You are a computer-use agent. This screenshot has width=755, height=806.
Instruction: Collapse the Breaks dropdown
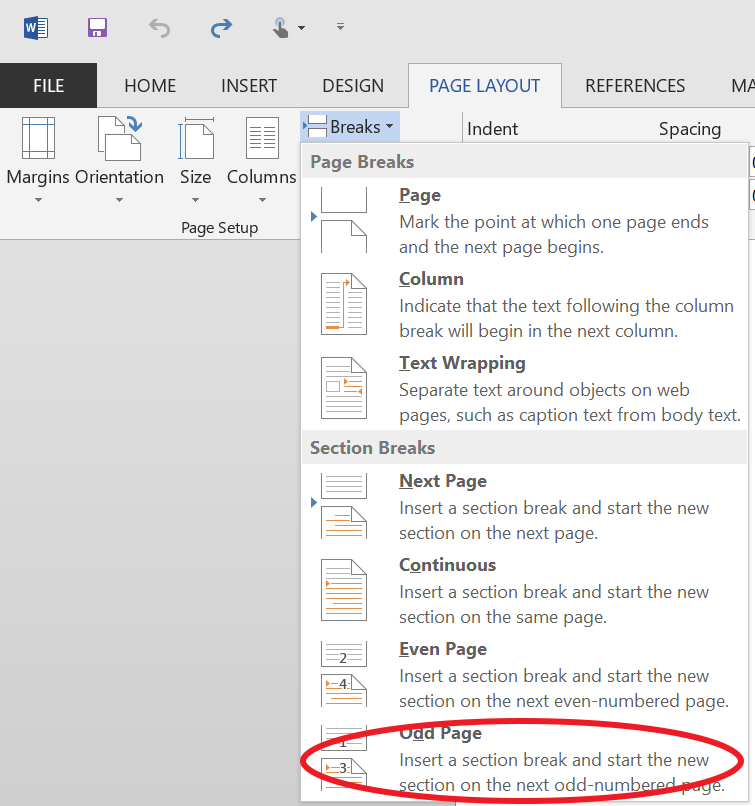tap(351, 127)
